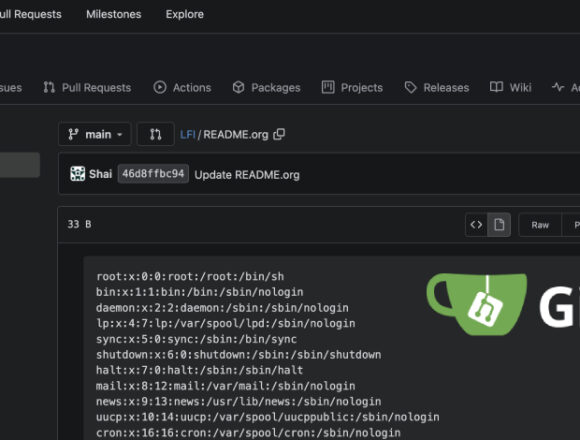Open the LFI repository link
This screenshot has width=580, height=440.
[188, 134]
